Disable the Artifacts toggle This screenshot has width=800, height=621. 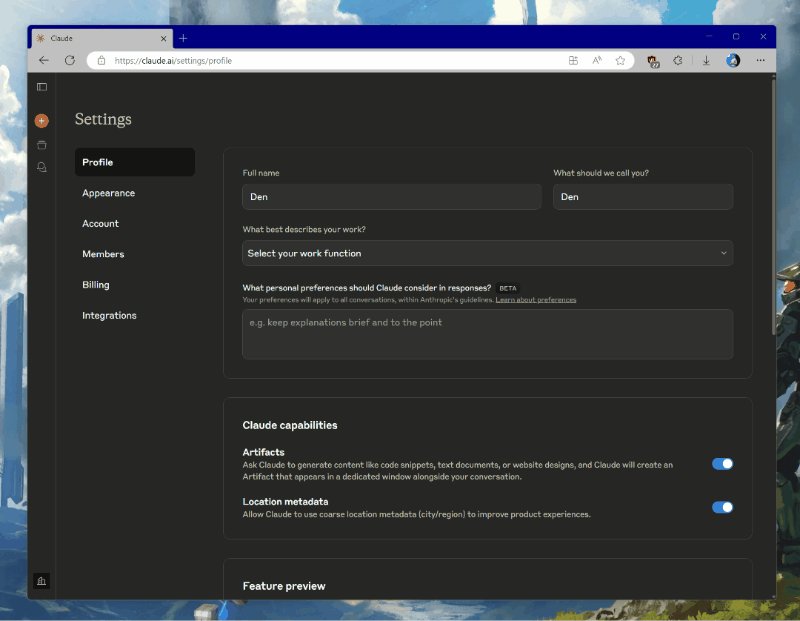(722, 464)
